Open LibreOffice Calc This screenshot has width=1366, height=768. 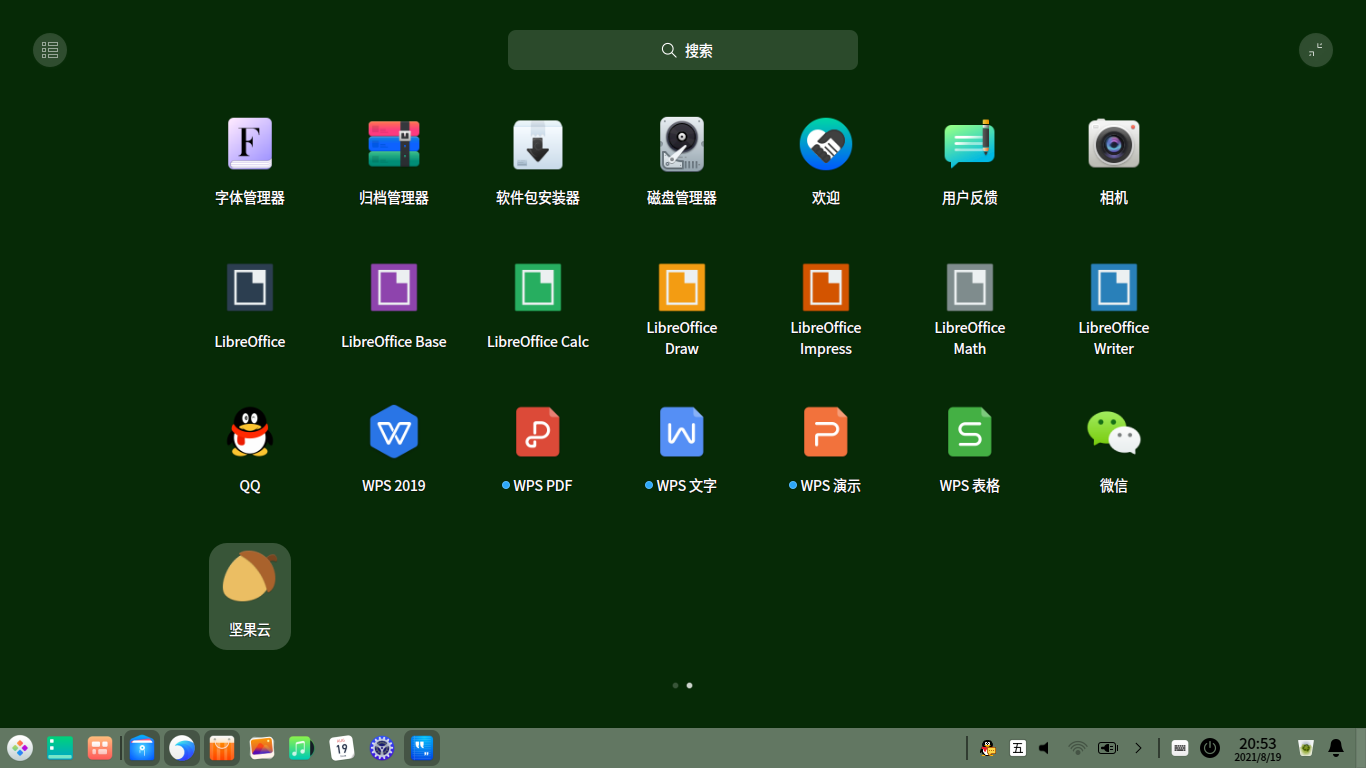click(538, 288)
